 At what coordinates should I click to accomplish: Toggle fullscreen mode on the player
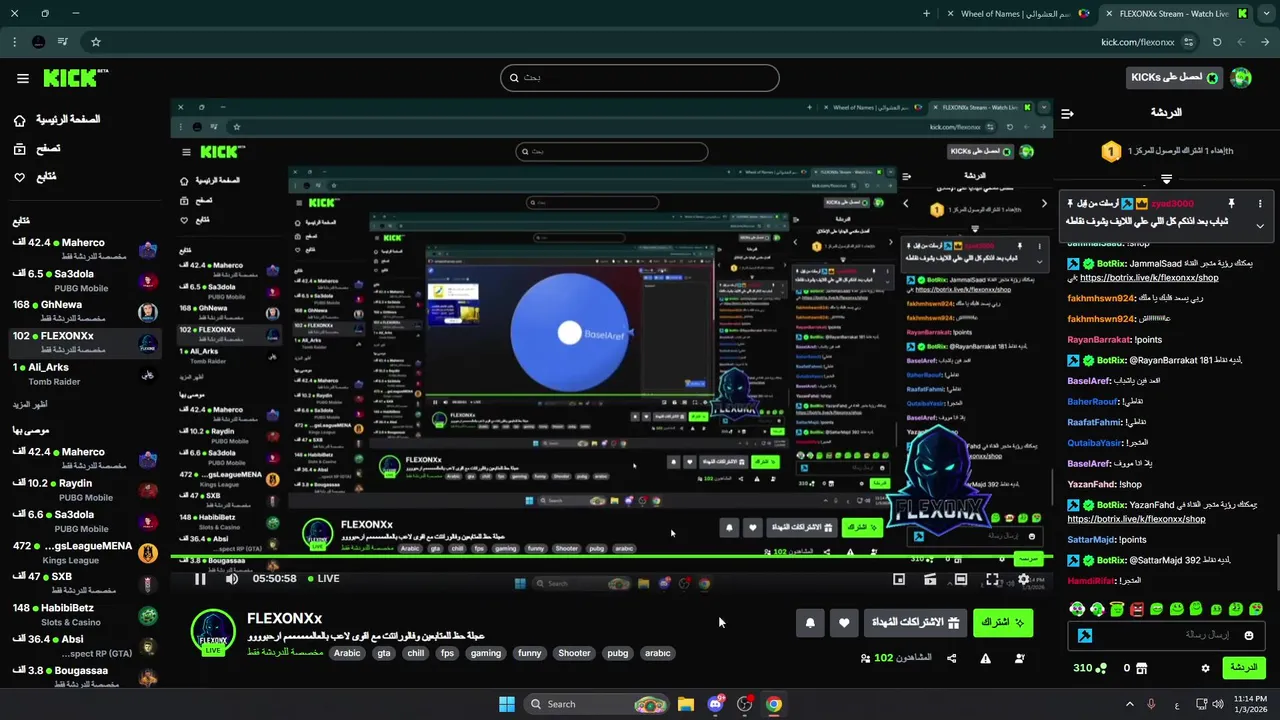(992, 578)
